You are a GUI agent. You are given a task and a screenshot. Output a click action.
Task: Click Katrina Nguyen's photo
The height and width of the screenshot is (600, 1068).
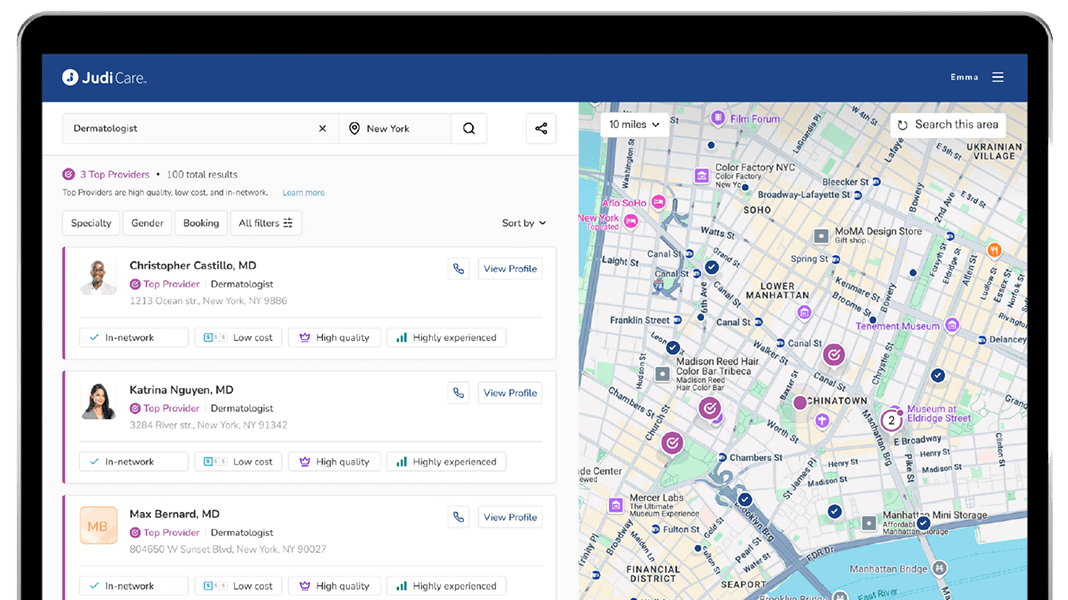[98, 401]
